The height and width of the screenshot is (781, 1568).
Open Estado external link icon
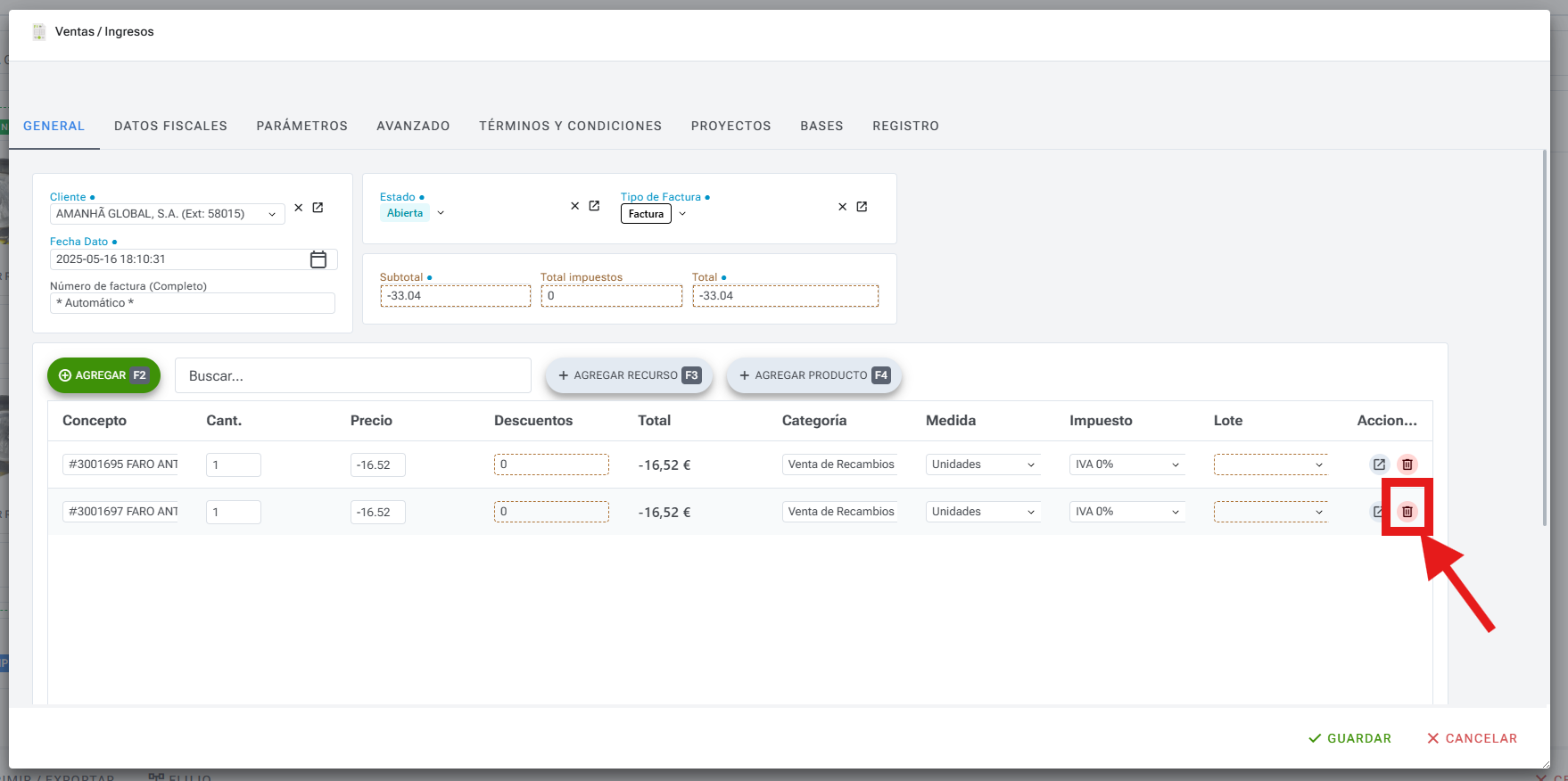pyautogui.click(x=594, y=206)
